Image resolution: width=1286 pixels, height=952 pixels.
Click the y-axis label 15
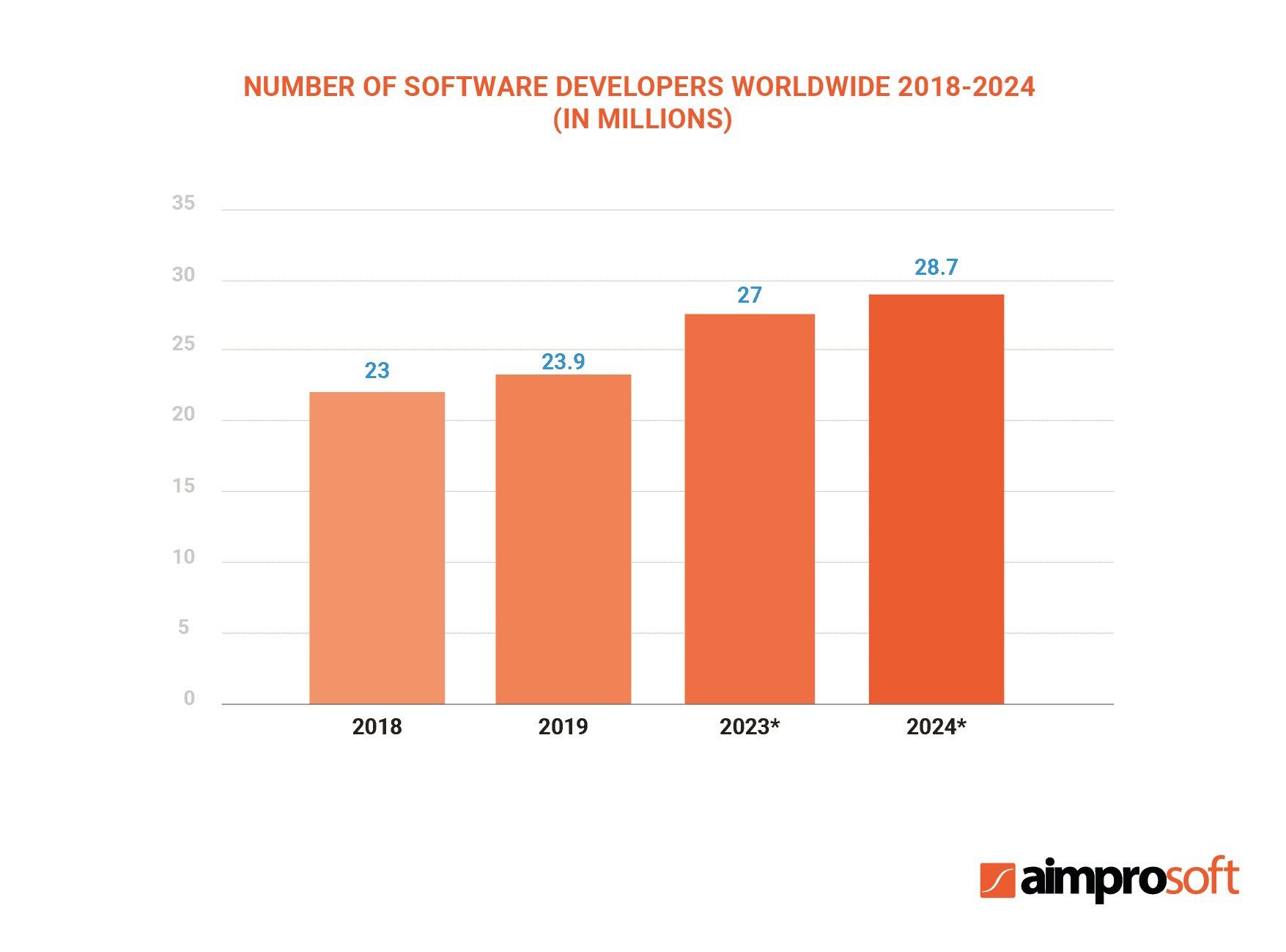click(x=184, y=486)
